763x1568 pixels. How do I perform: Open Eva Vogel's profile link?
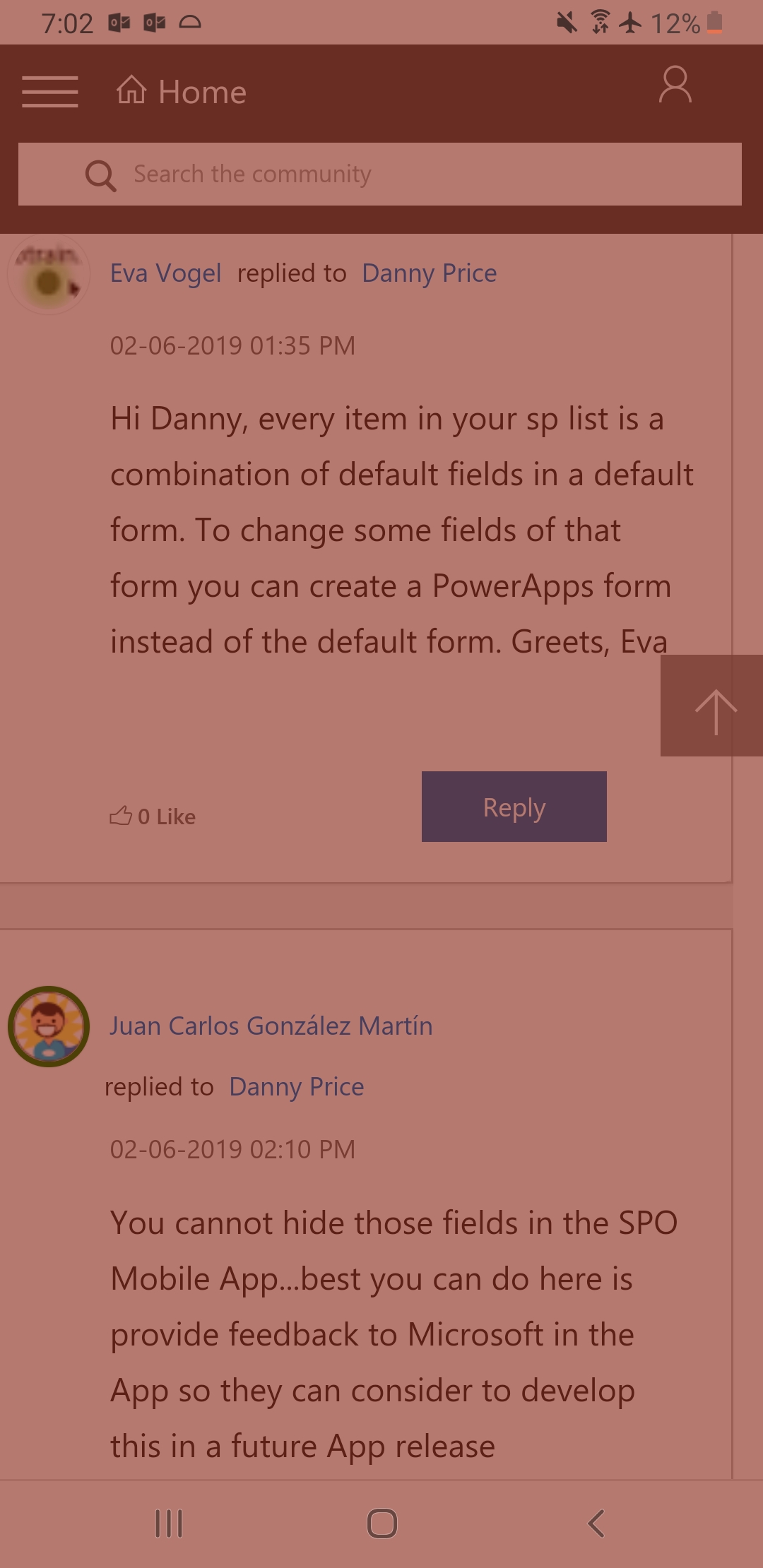(165, 273)
